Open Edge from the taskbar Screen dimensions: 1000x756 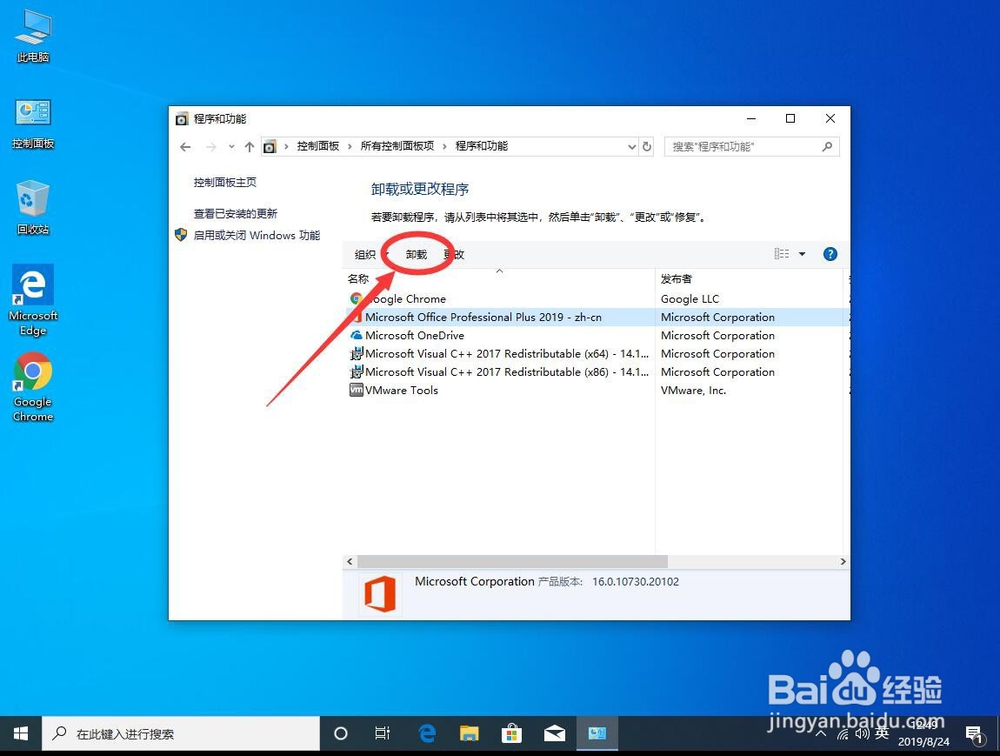[x=427, y=734]
